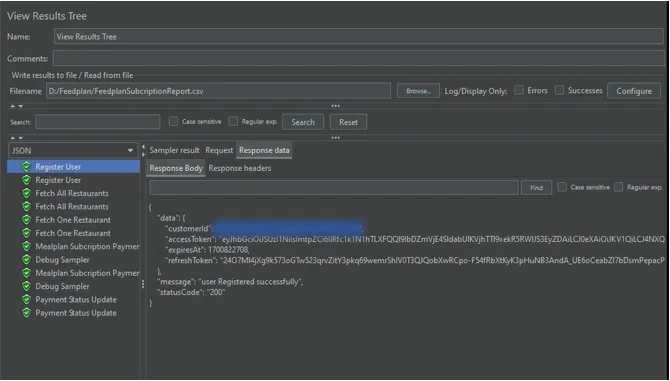This screenshot has width=670, height=381.
Task: Click the Find text field in response body
Action: (x=334, y=188)
